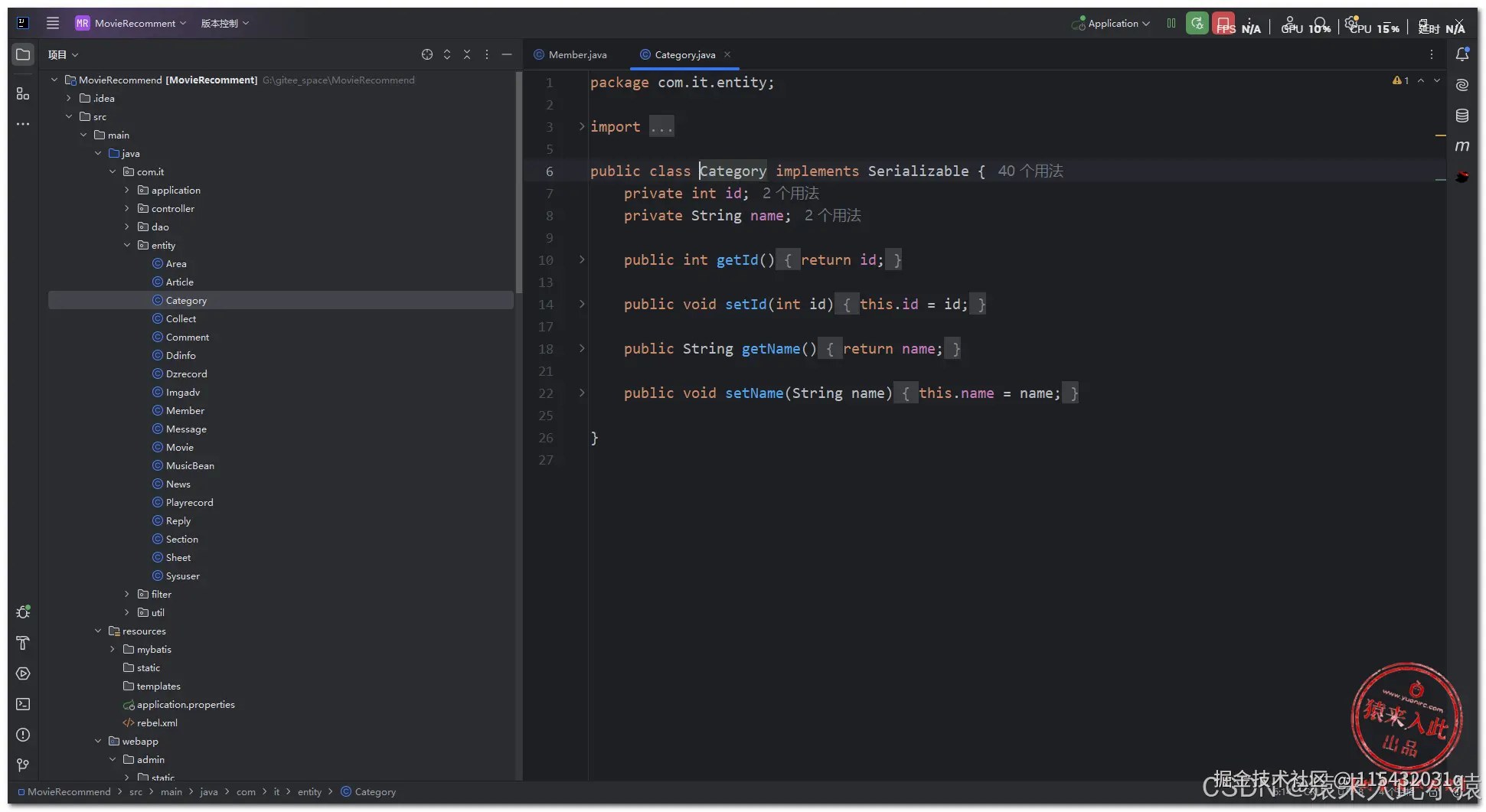The image size is (1486, 812).
Task: Expand all nodes in project panel
Action: pos(447,54)
